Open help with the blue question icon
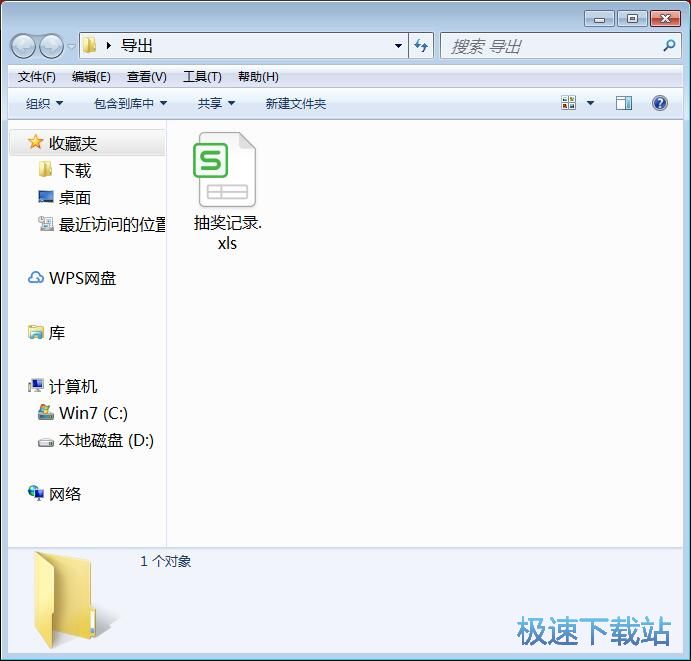691x661 pixels. [x=660, y=103]
